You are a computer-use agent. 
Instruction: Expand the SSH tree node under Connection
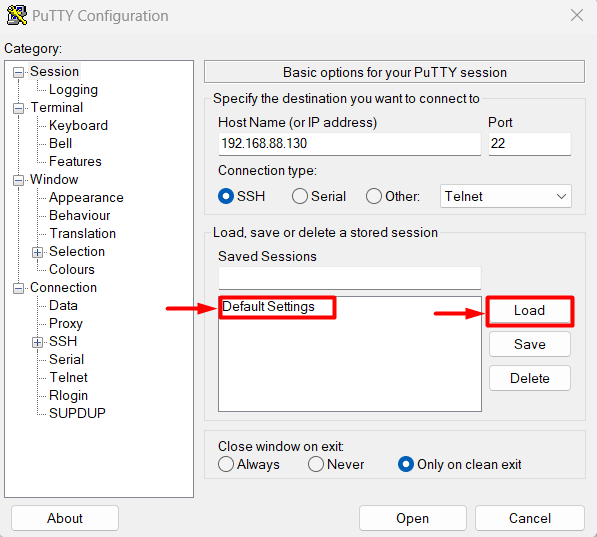[37, 342]
